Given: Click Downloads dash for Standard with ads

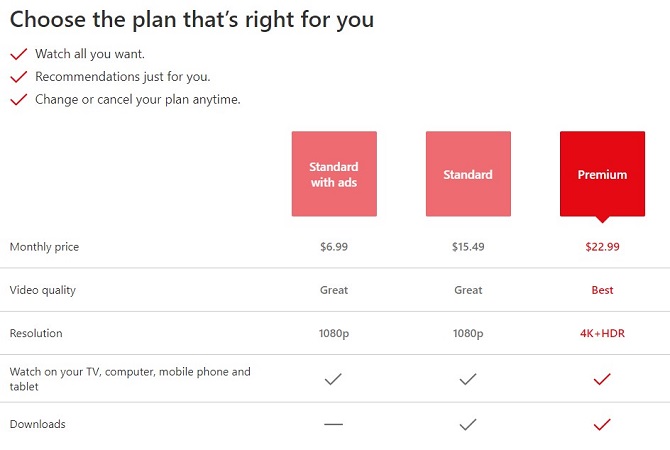Looking at the screenshot, I should [x=334, y=425].
